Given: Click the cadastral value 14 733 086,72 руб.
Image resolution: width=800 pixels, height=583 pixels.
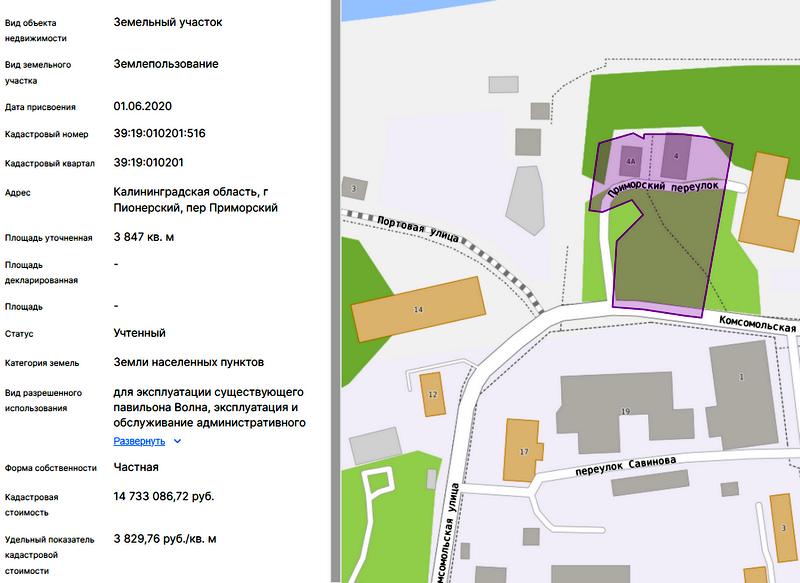Looking at the screenshot, I should 164,496.
